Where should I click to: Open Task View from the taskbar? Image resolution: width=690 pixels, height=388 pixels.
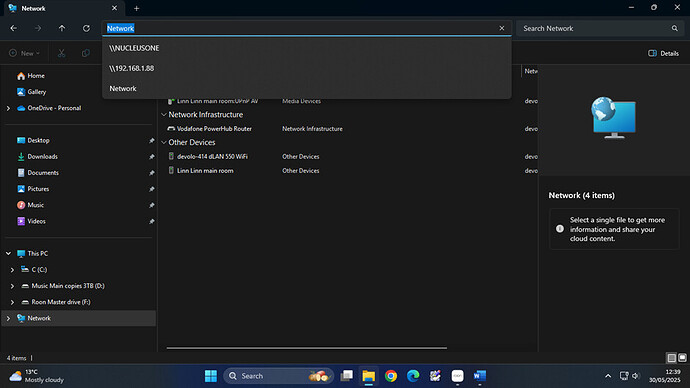coord(347,376)
